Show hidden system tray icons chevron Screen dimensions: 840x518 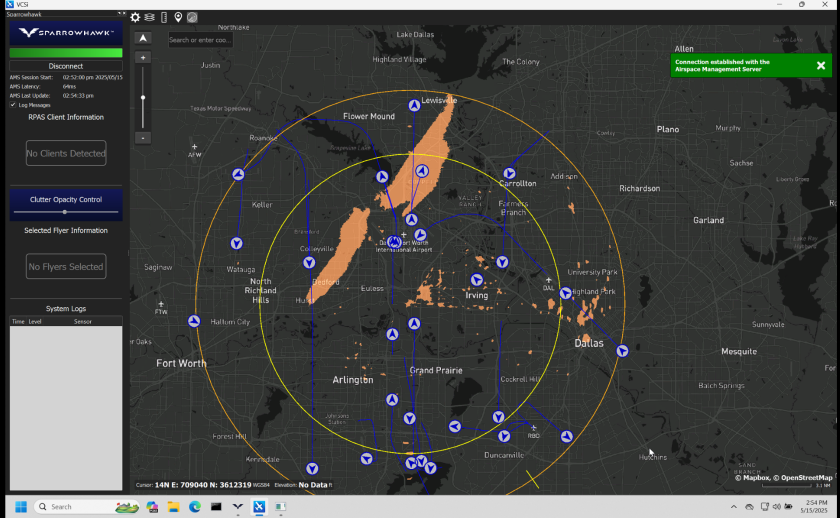click(733, 506)
